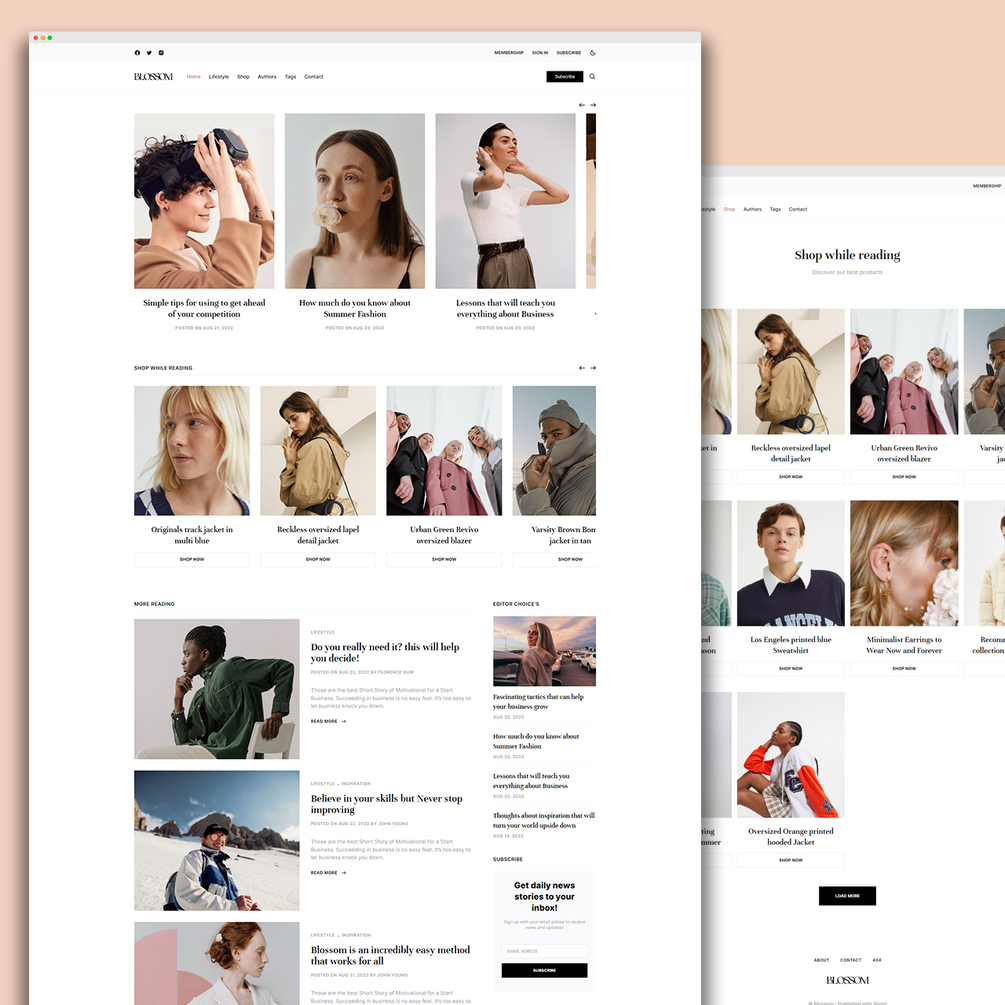Open the Tags menu item in front window
The image size is (1005, 1005).
[x=290, y=77]
